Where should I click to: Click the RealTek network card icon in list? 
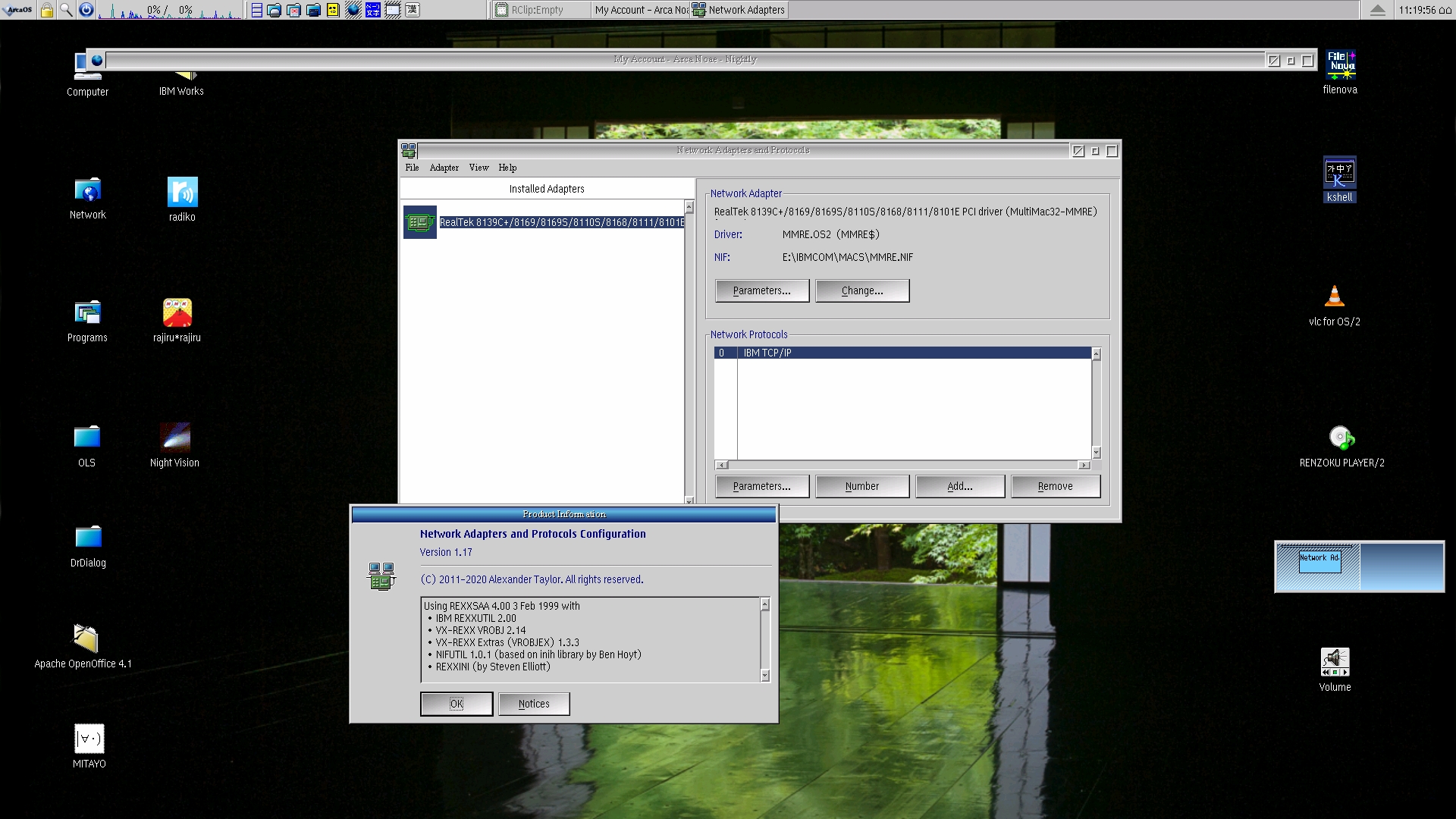(x=419, y=222)
